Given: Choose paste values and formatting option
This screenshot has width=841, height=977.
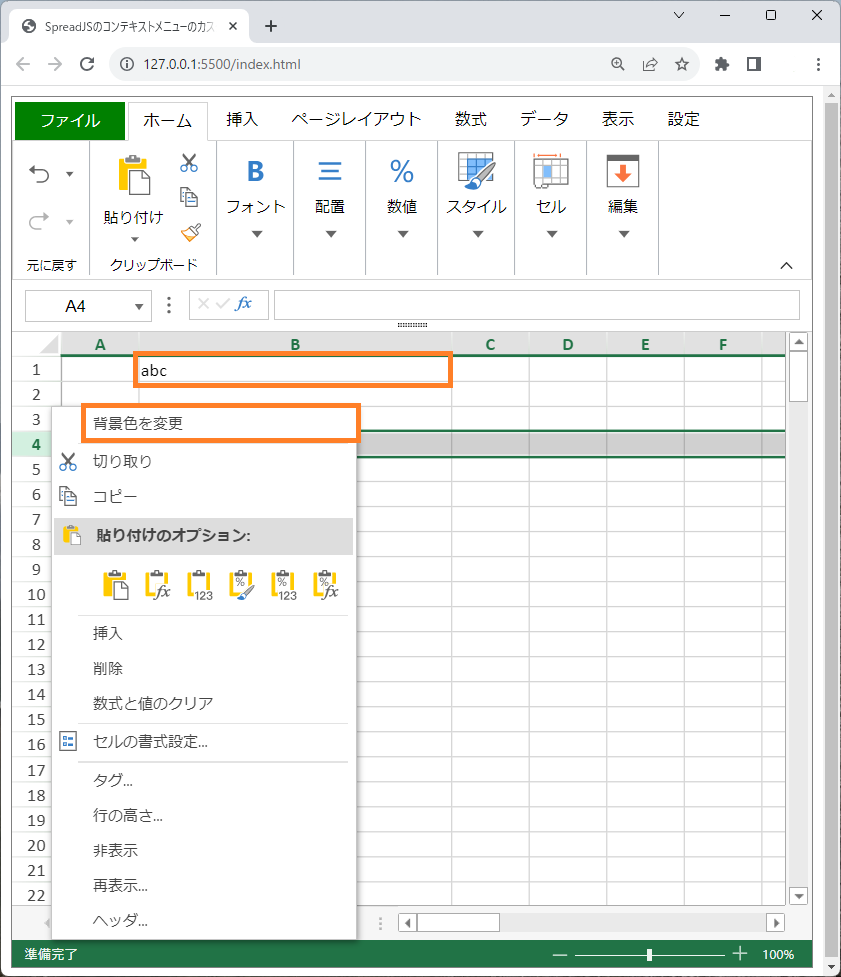Looking at the screenshot, I should click(x=284, y=585).
